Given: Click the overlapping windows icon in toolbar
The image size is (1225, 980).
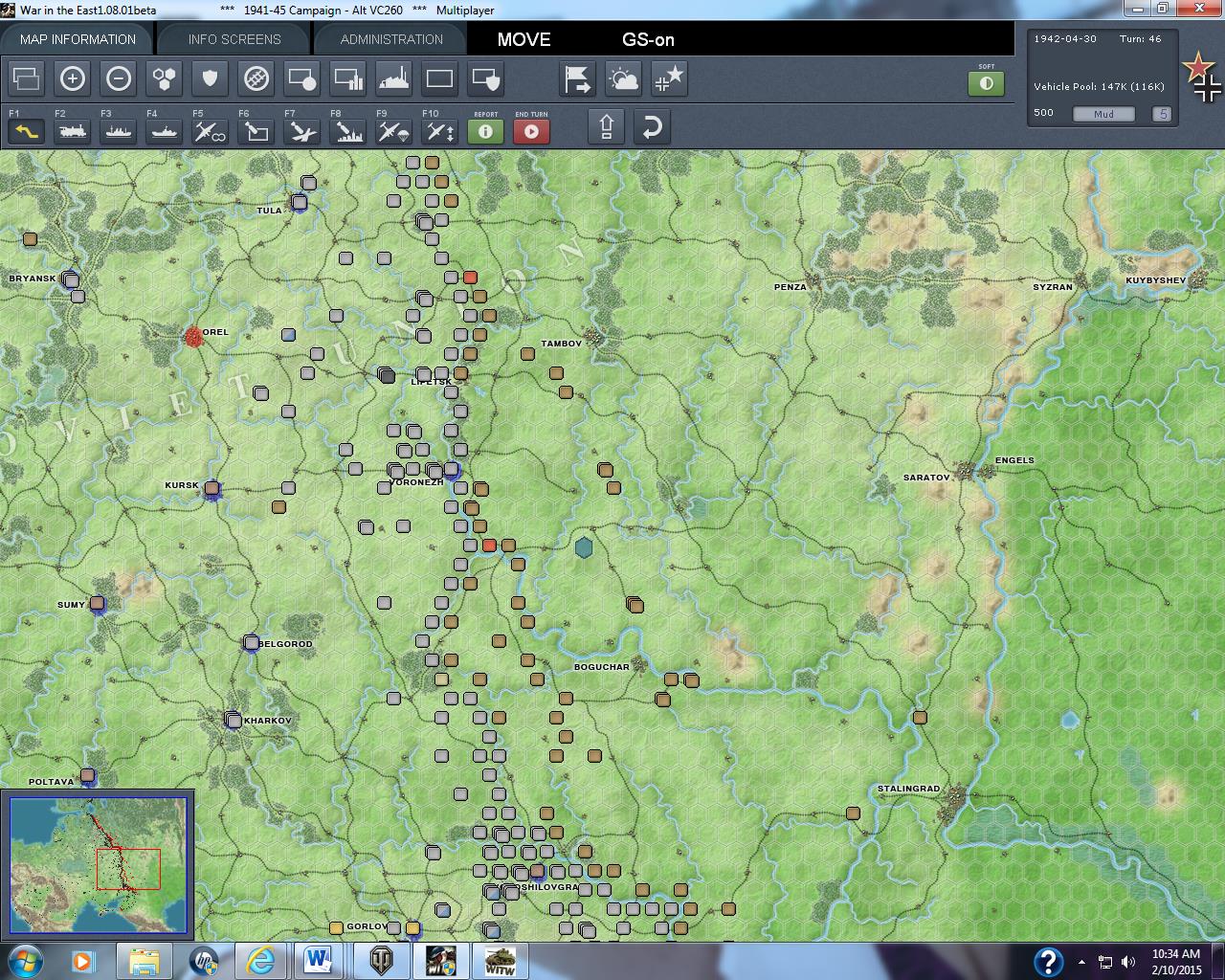Looking at the screenshot, I should point(27,78).
